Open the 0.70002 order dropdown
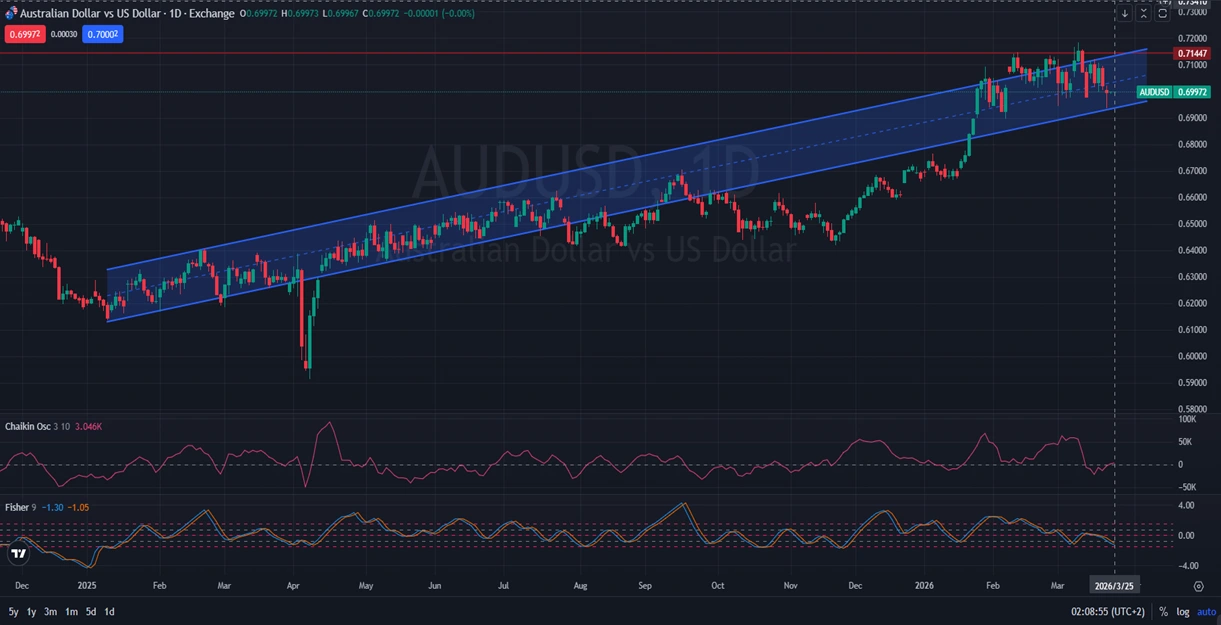 102,33
